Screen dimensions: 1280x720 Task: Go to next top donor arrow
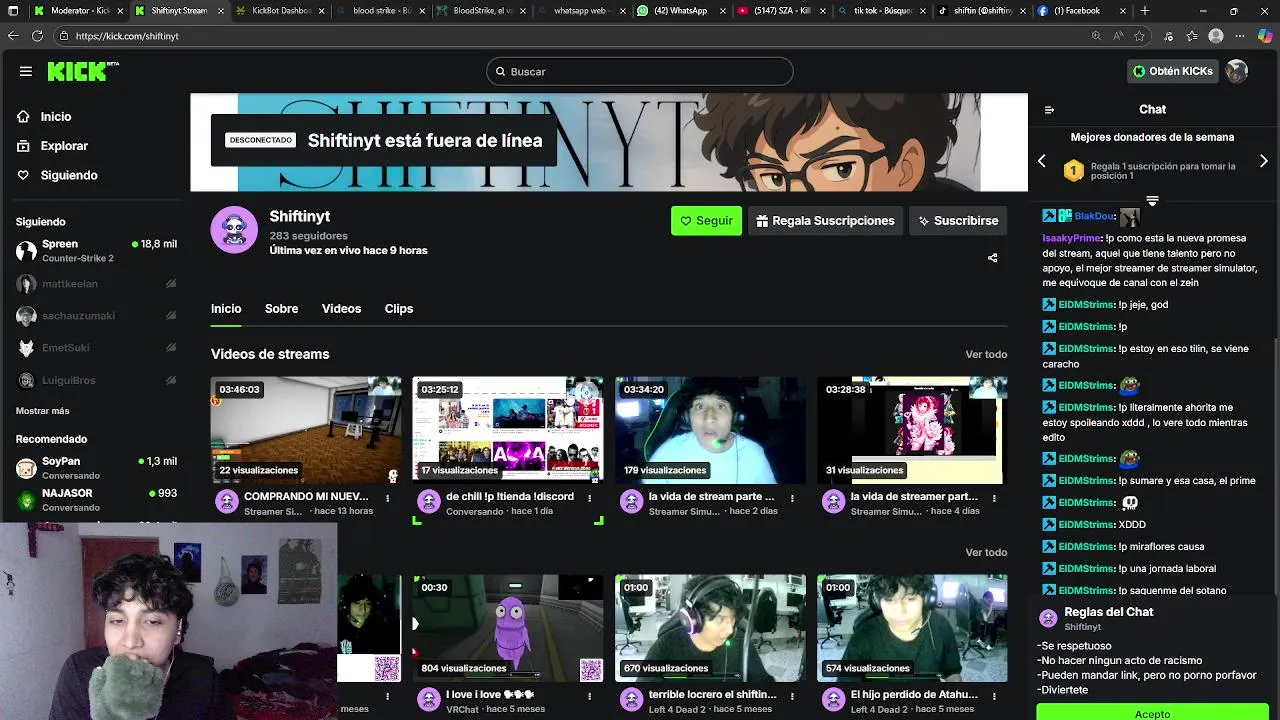pos(1264,161)
